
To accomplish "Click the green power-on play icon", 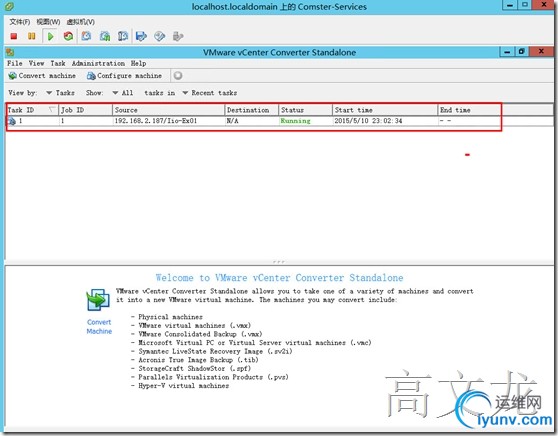I will [x=50, y=36].
